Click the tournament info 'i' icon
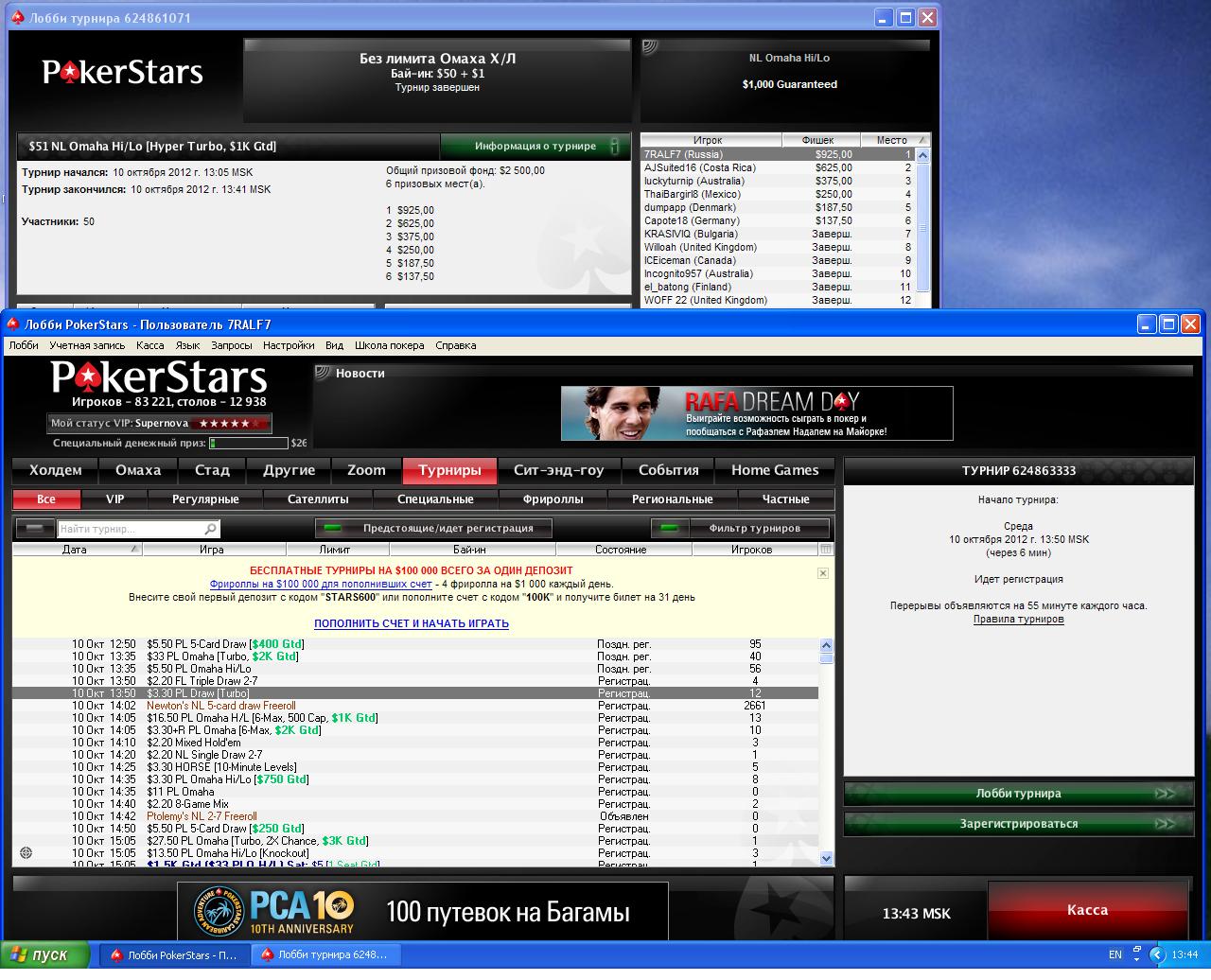 pos(615,147)
